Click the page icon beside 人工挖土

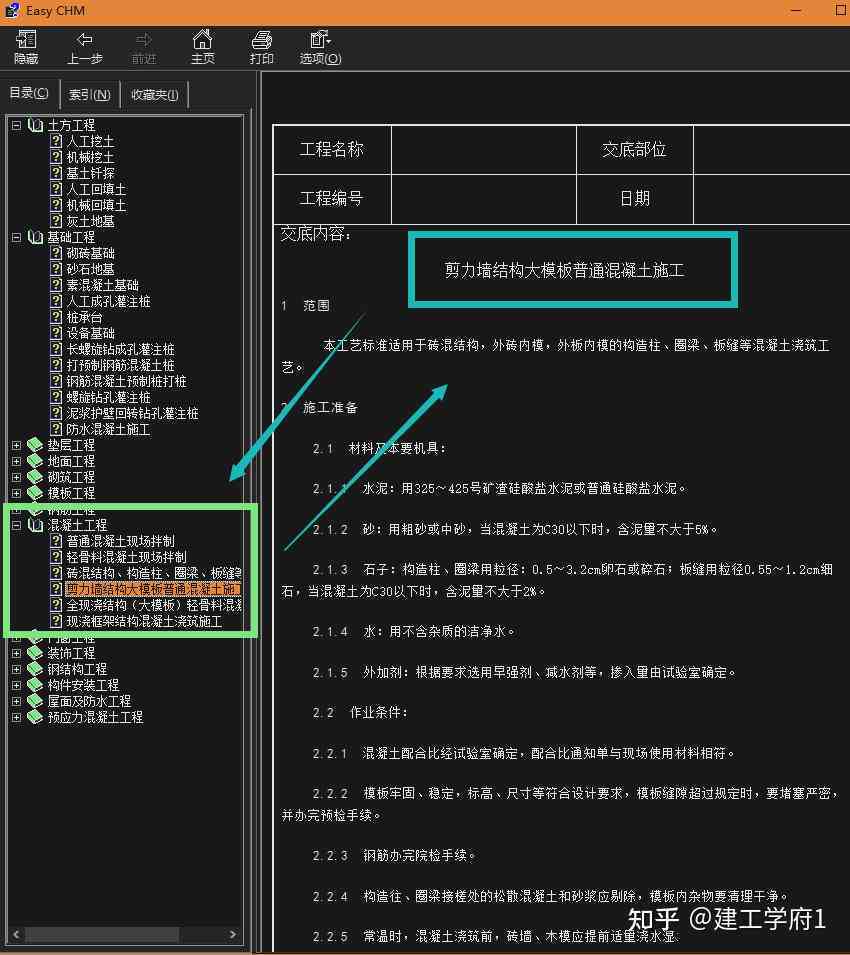[56, 141]
